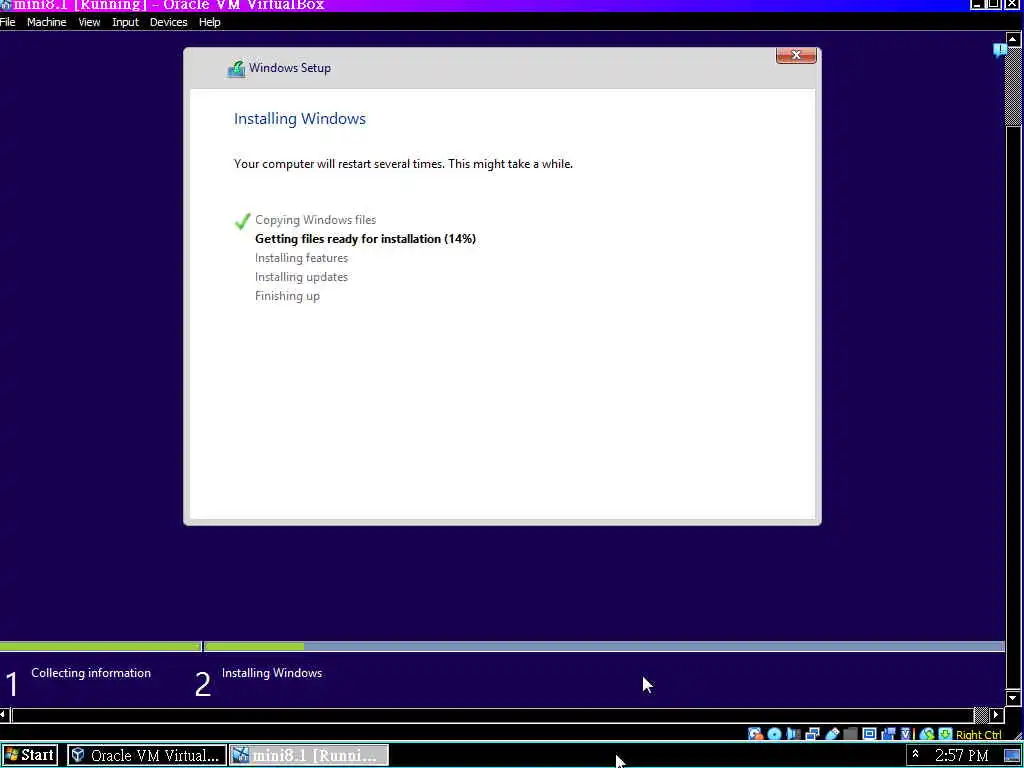This screenshot has height=768, width=1024.
Task: Click the stage 2 "Installing Windows" label
Action: pos(272,673)
